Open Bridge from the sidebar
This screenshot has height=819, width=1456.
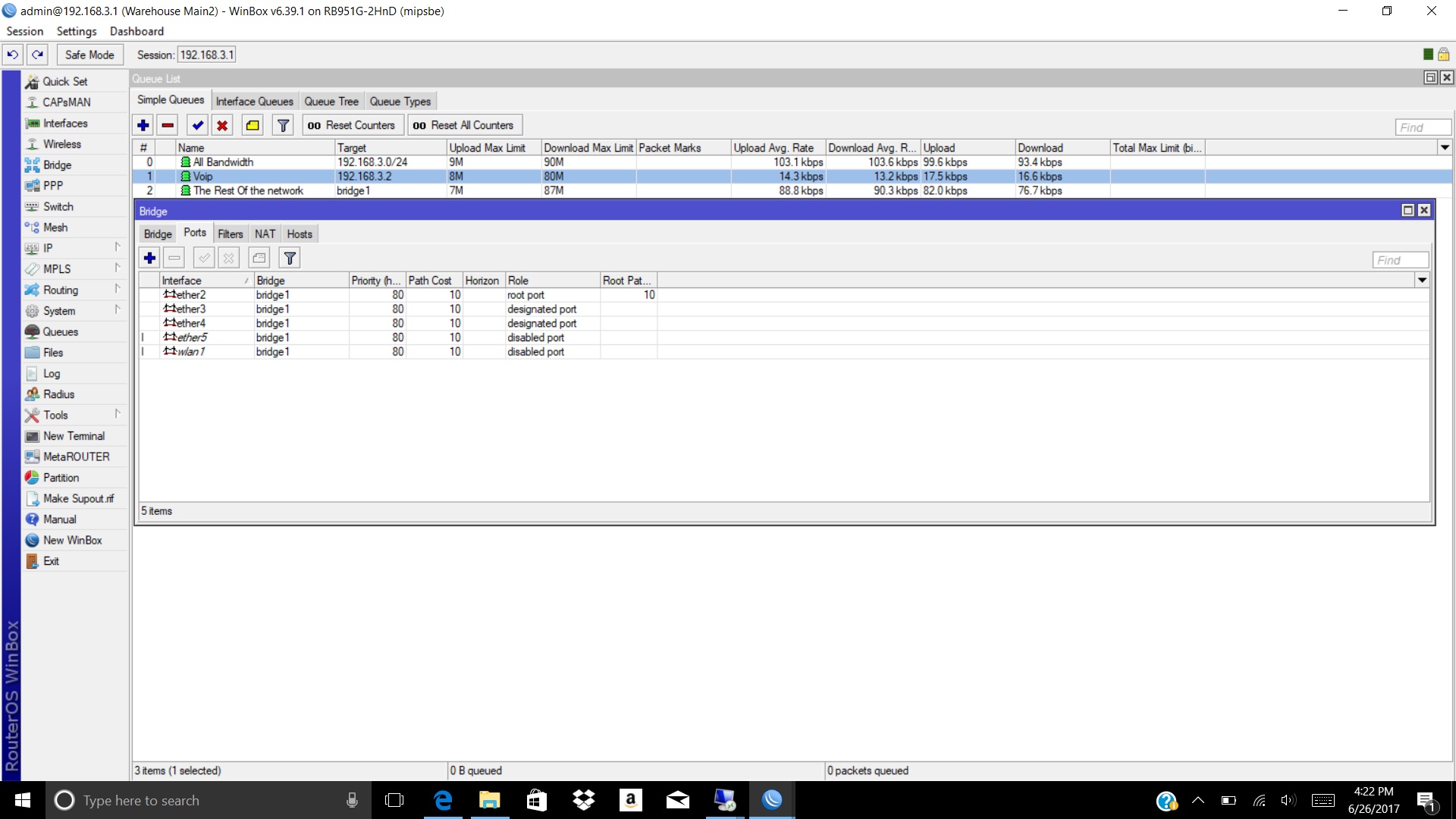pos(74,165)
